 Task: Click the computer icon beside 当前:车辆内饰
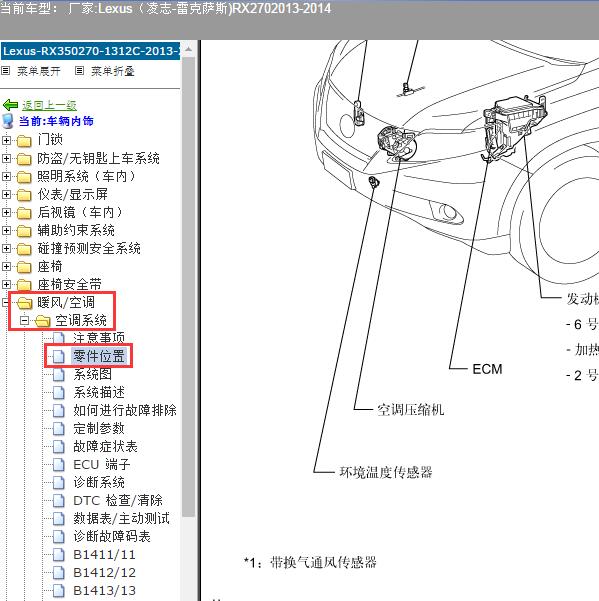pos(7,121)
